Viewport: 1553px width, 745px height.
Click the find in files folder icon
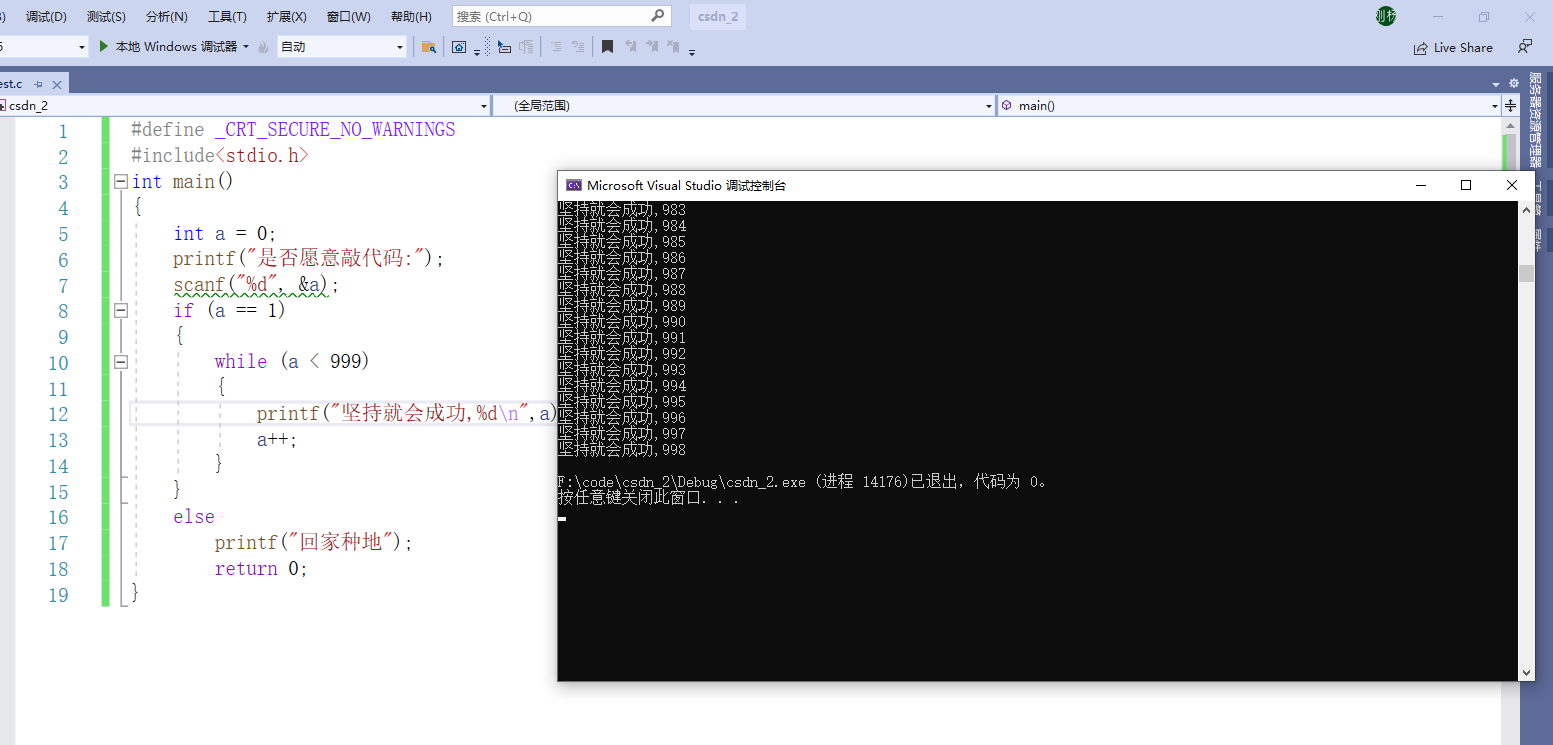pos(429,47)
